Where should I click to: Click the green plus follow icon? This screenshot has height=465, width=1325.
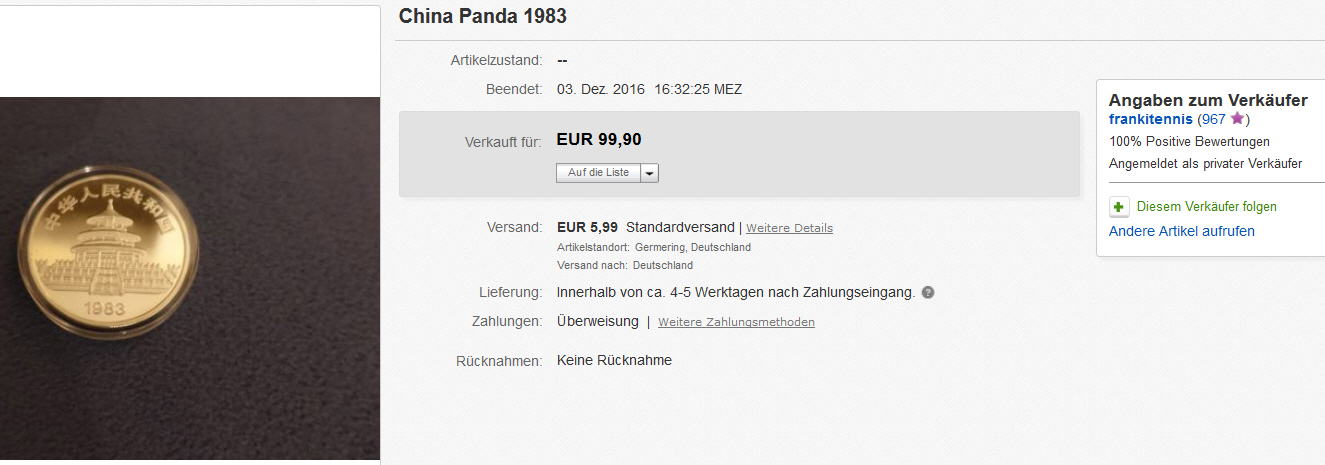(x=1120, y=207)
